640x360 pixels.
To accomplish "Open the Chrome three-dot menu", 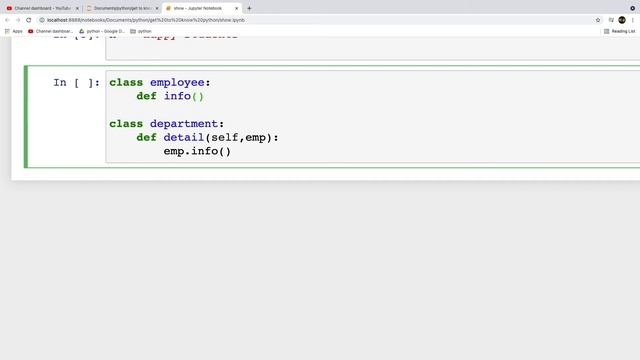I will 633,20.
